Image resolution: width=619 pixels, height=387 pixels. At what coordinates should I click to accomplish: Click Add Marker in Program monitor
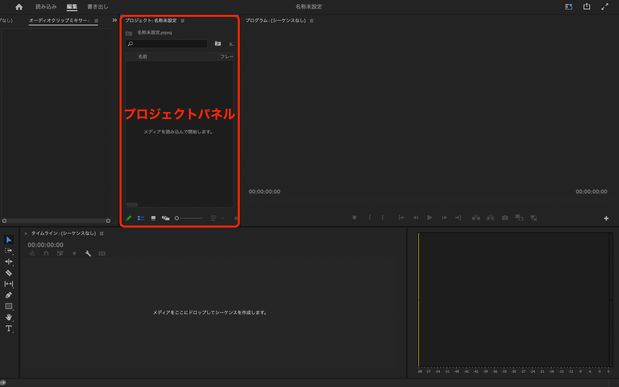click(354, 218)
